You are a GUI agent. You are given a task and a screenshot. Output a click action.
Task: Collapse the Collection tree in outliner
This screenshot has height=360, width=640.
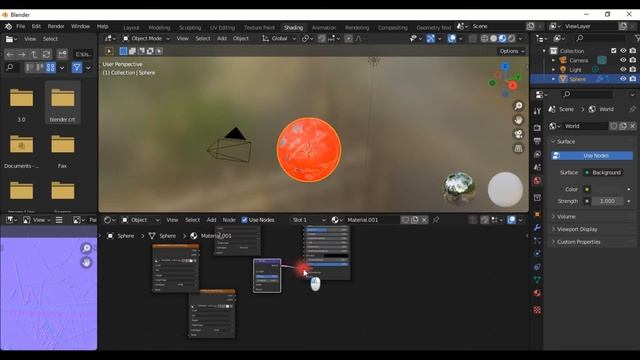click(x=544, y=51)
